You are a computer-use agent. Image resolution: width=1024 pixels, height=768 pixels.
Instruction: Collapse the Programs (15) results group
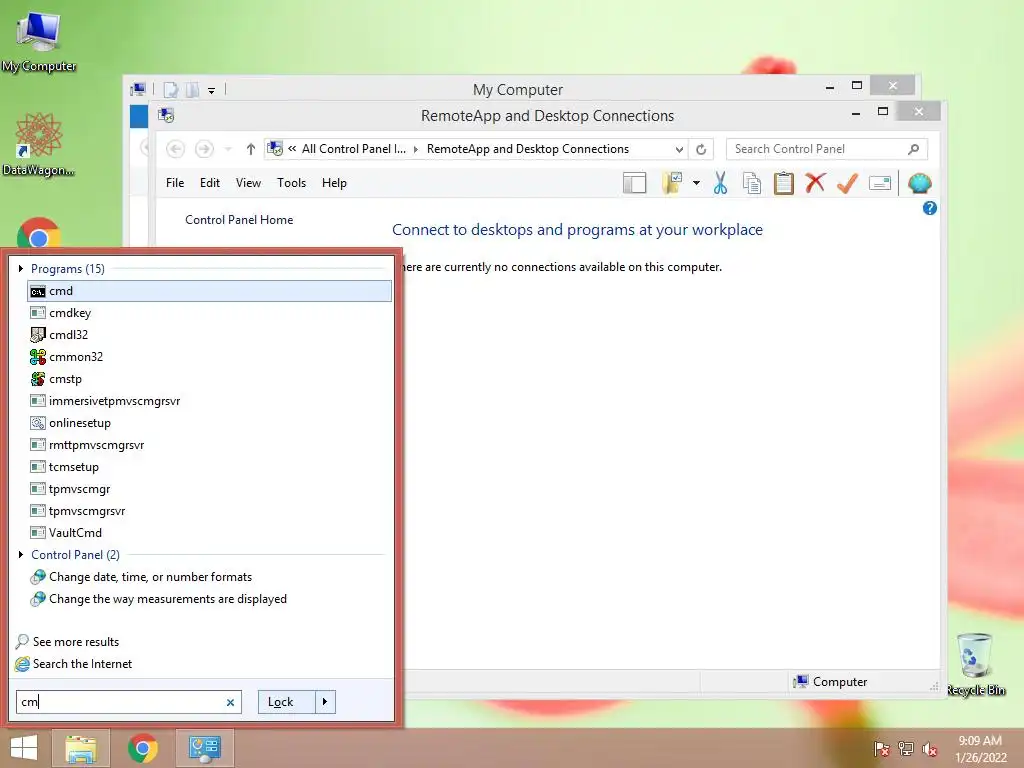pos(21,268)
